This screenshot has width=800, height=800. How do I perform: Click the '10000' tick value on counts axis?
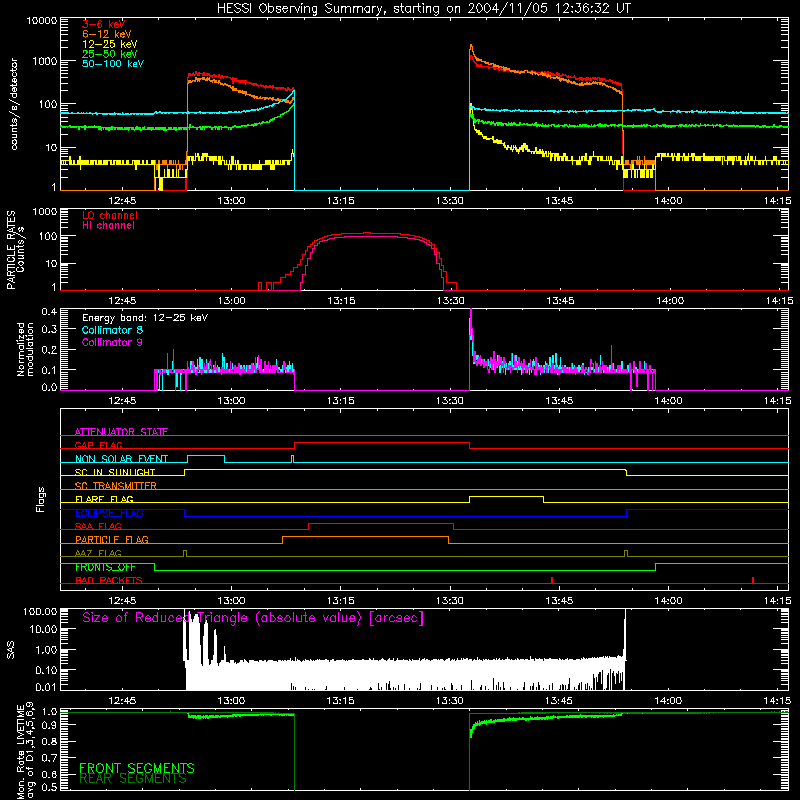(41, 21)
